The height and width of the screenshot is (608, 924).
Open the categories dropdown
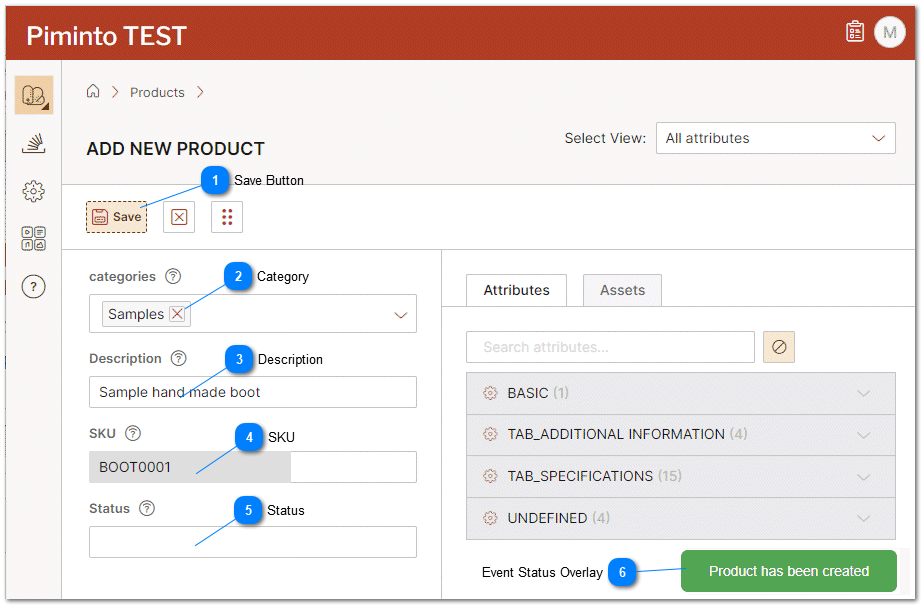400,314
